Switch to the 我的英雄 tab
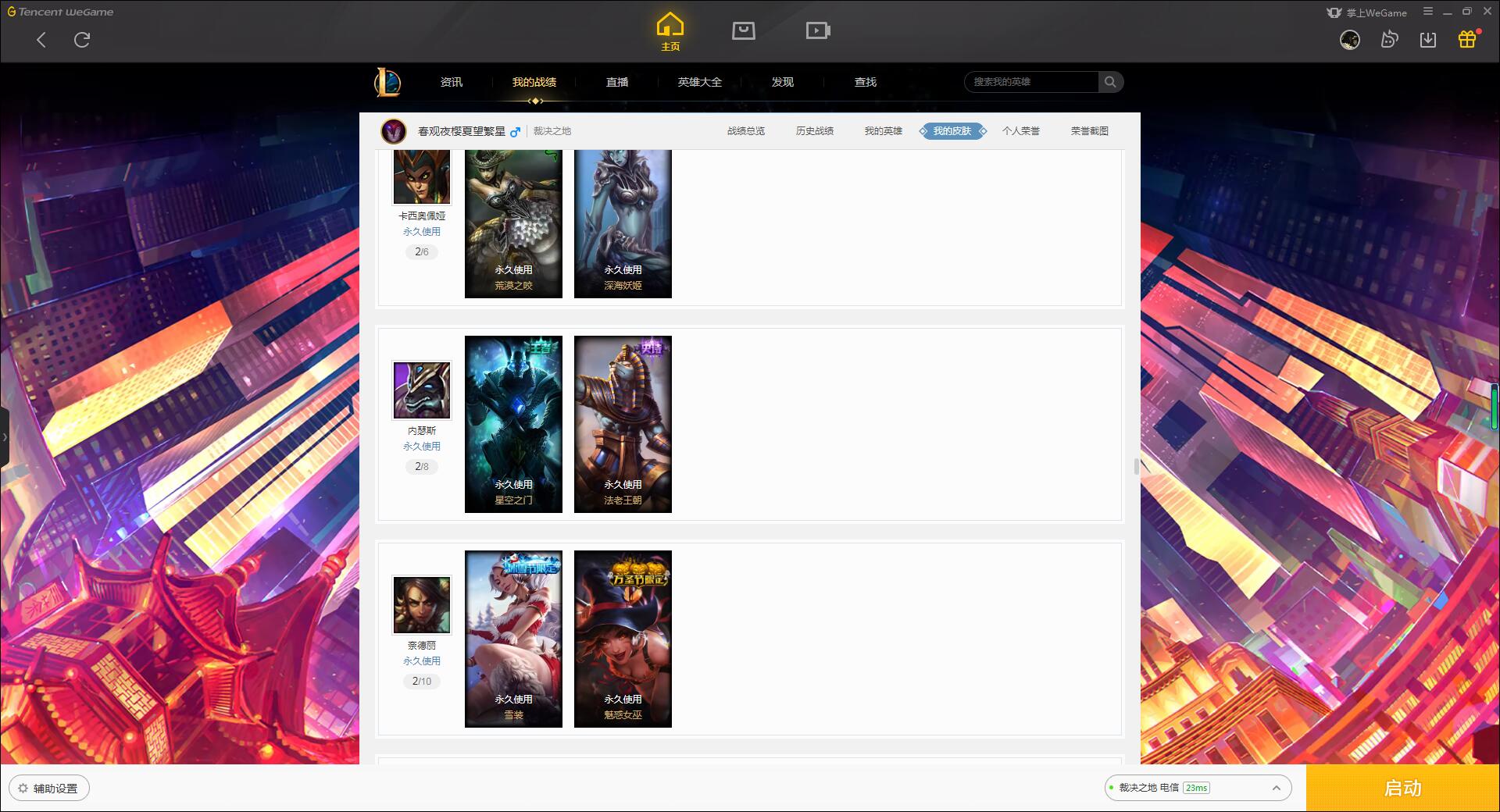The height and width of the screenshot is (812, 1500). [x=884, y=131]
